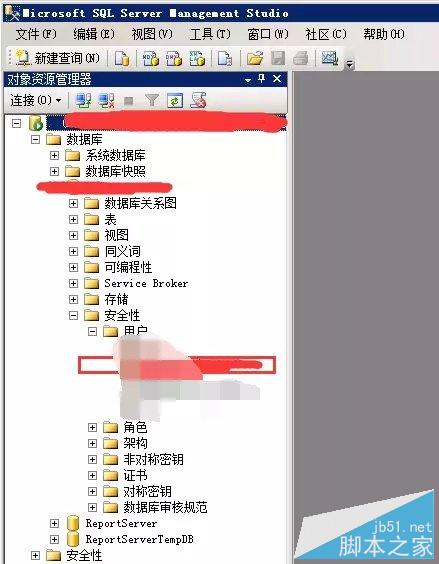Click the 新建查询 new query button
439x564 pixels.
[x=58, y=58]
